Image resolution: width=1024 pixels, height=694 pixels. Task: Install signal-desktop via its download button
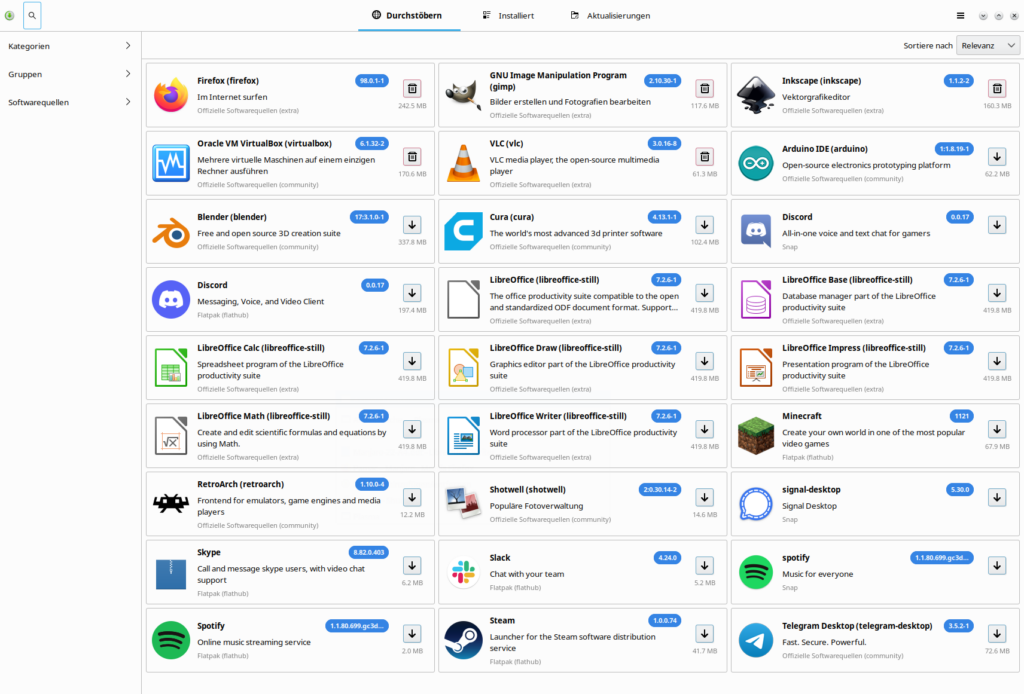(997, 497)
